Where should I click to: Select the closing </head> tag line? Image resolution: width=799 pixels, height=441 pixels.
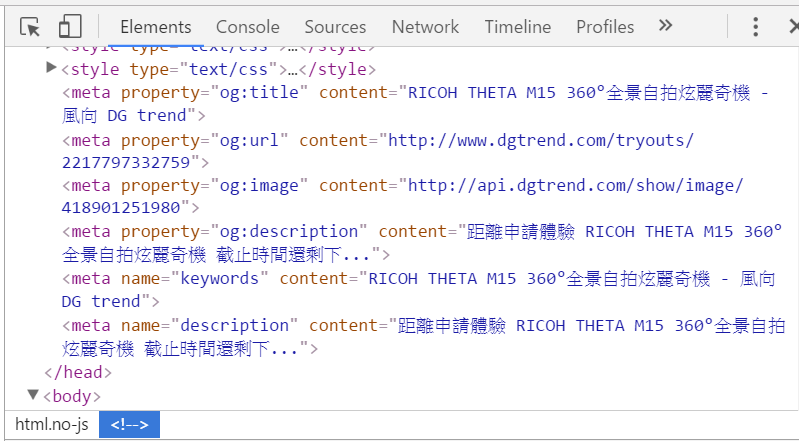(x=78, y=372)
